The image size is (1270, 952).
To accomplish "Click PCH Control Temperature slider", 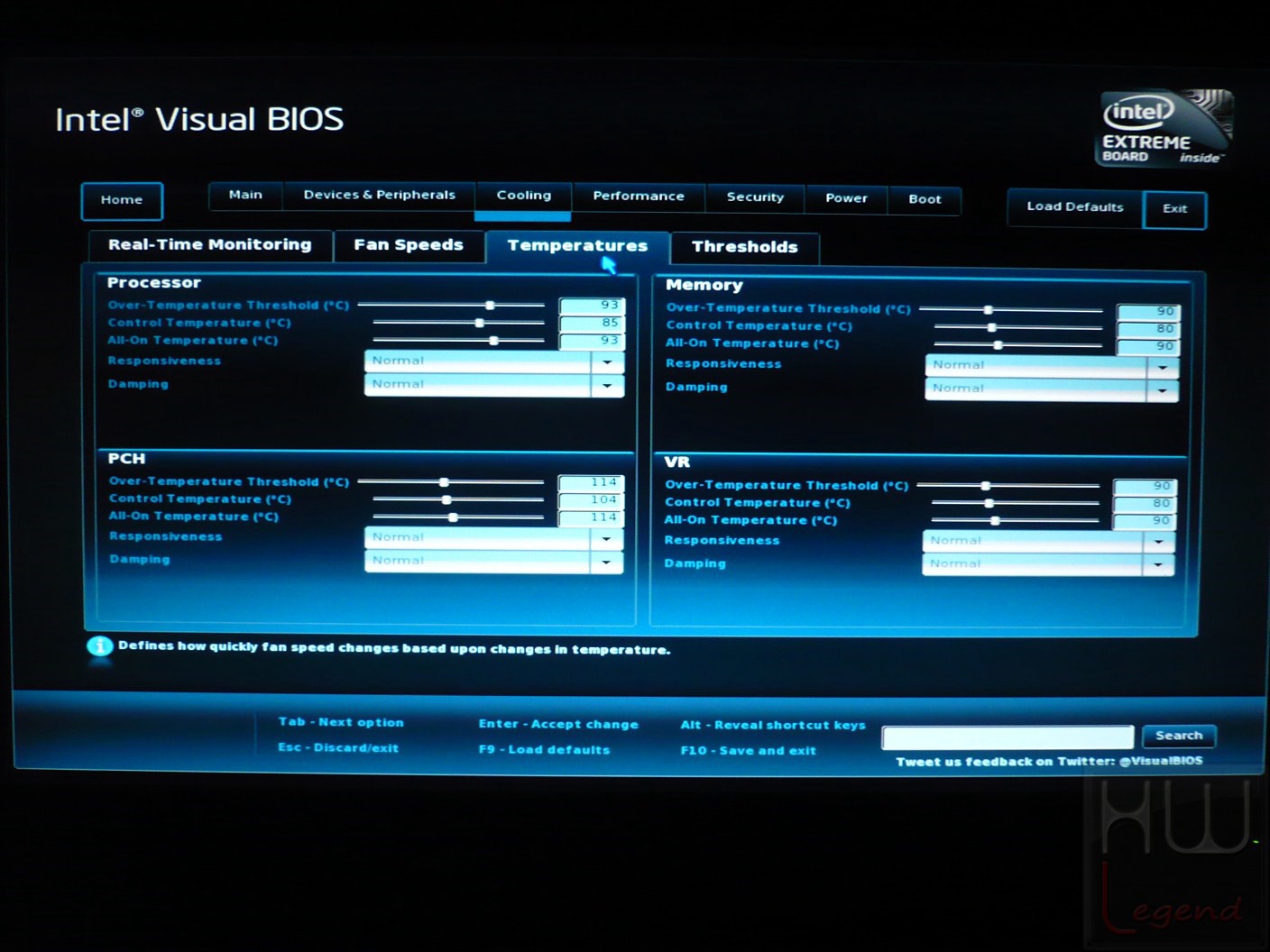I will (458, 499).
